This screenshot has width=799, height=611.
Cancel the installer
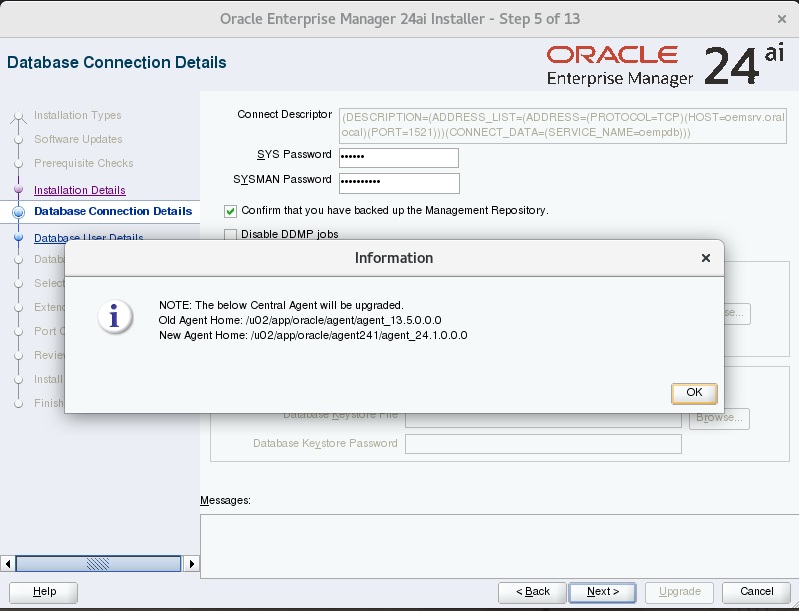tap(756, 592)
